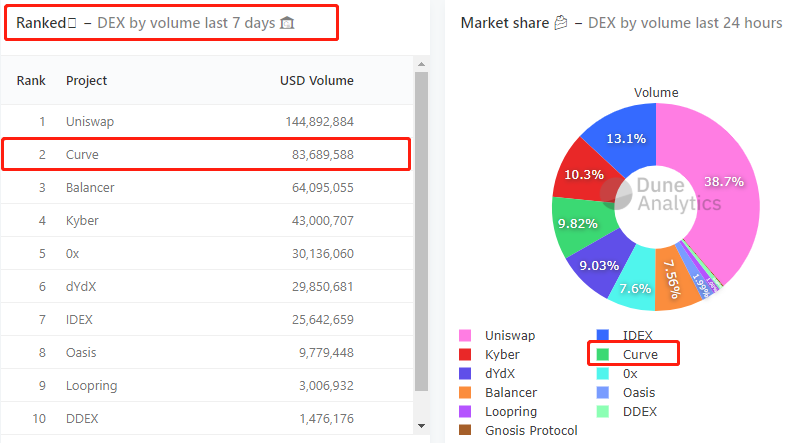Click the Oasis legend label
This screenshot has height=443, width=793.
(639, 392)
